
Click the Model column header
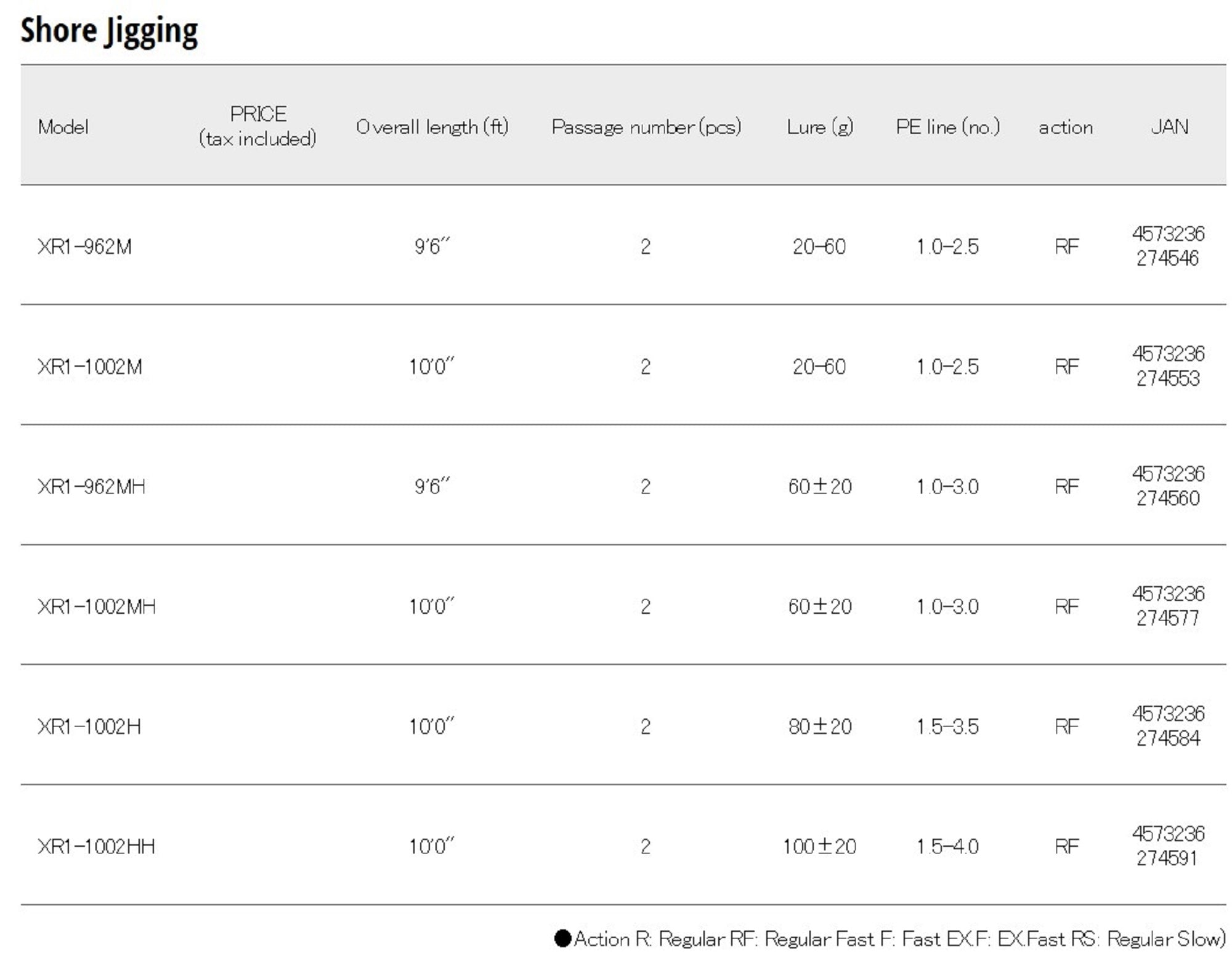click(x=63, y=127)
